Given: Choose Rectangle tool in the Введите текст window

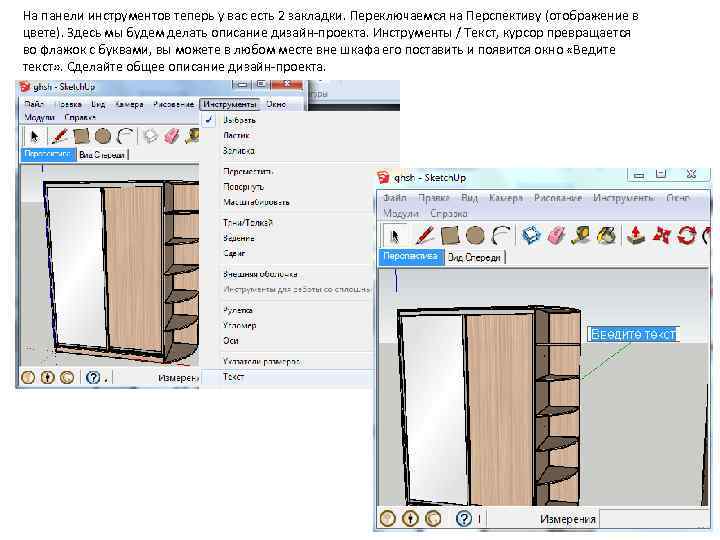Looking at the screenshot, I should tap(450, 235).
